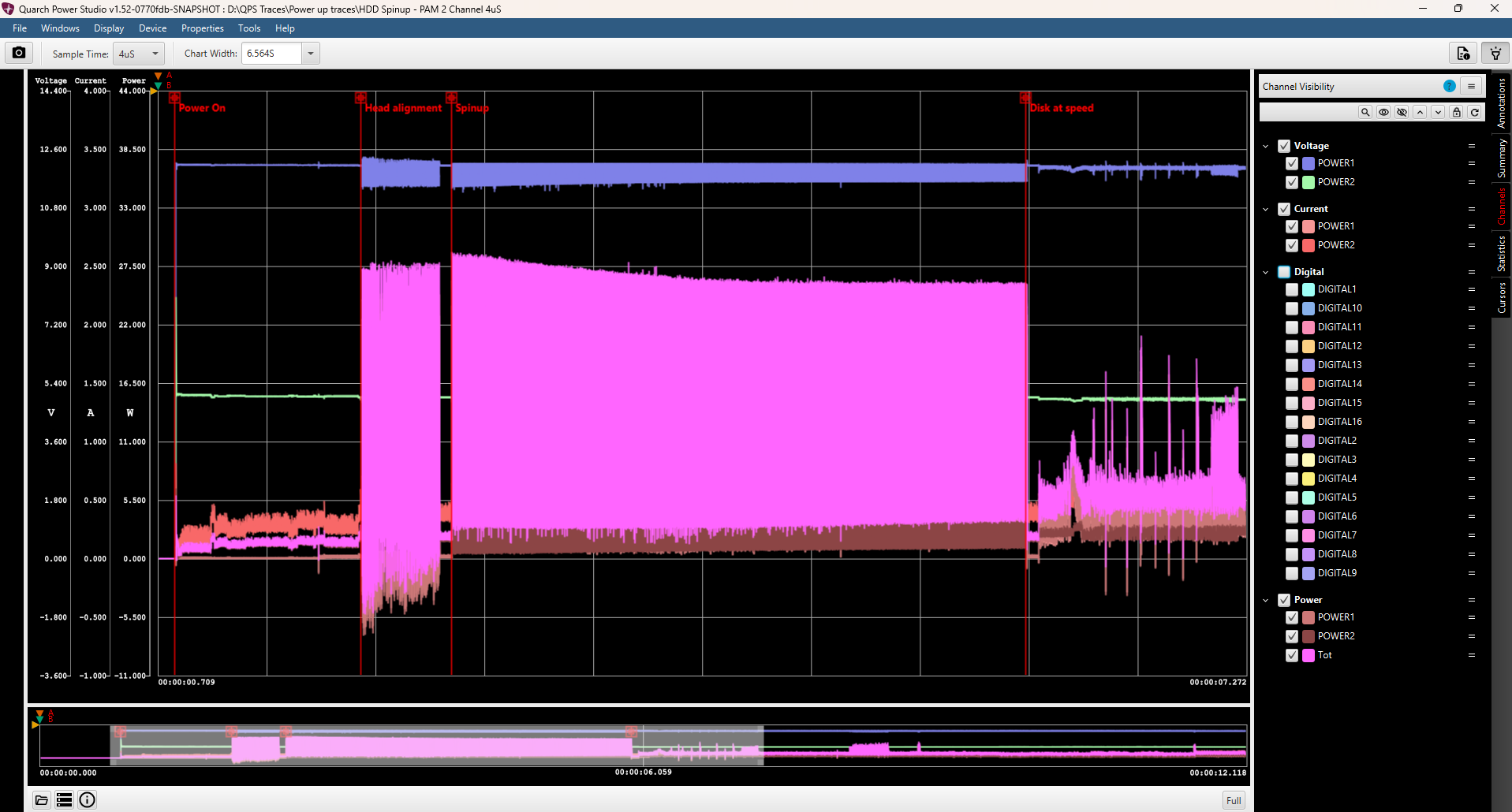The width and height of the screenshot is (1512, 812).
Task: Toggle Current POWER2 channel checkbox
Action: [1292, 245]
